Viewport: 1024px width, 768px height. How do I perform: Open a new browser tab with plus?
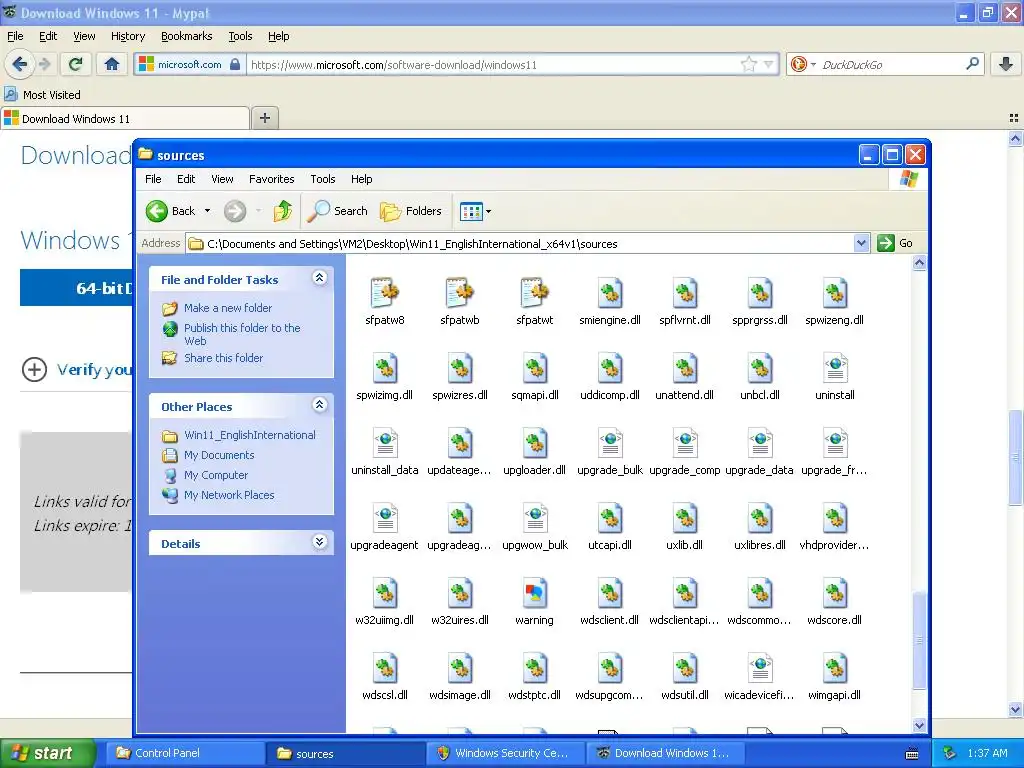[264, 118]
